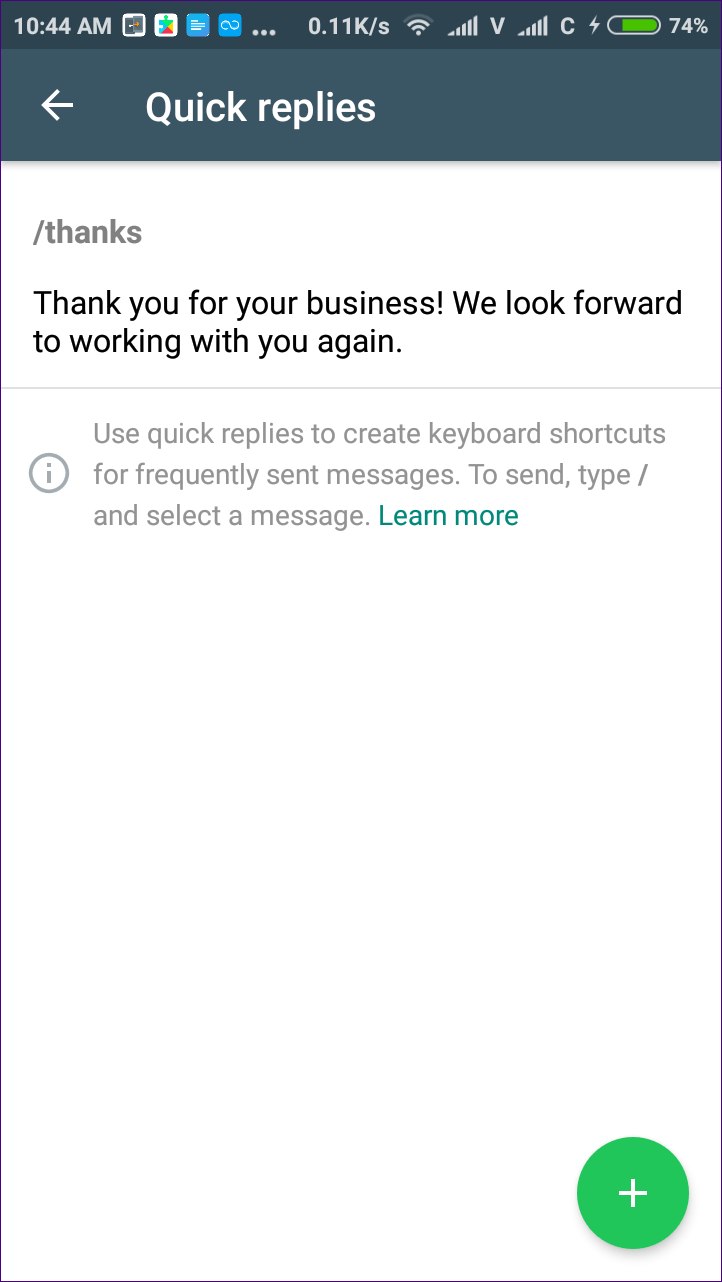The image size is (722, 1282).
Task: Tap the green battery indicator icon
Action: [x=634, y=26]
